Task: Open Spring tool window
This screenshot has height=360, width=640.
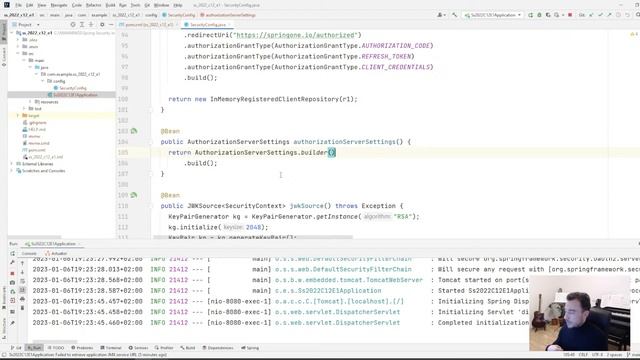Action: 250,348
